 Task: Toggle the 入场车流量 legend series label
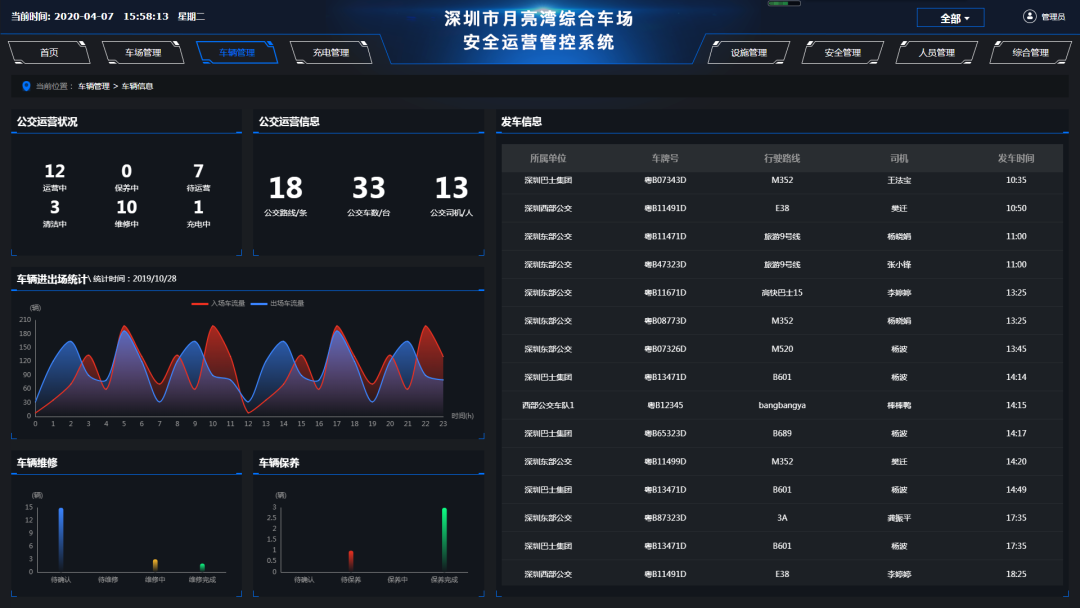[x=228, y=303]
